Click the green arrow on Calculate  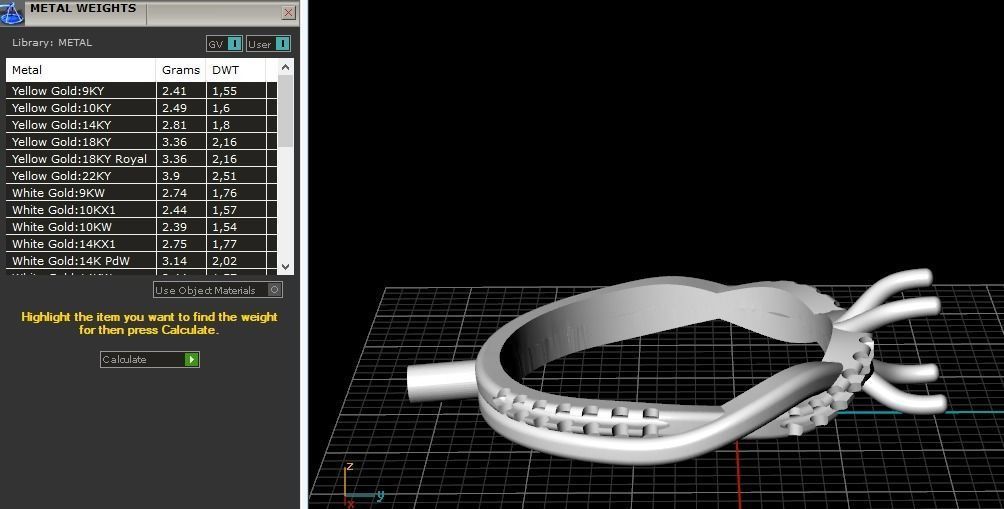(x=191, y=359)
